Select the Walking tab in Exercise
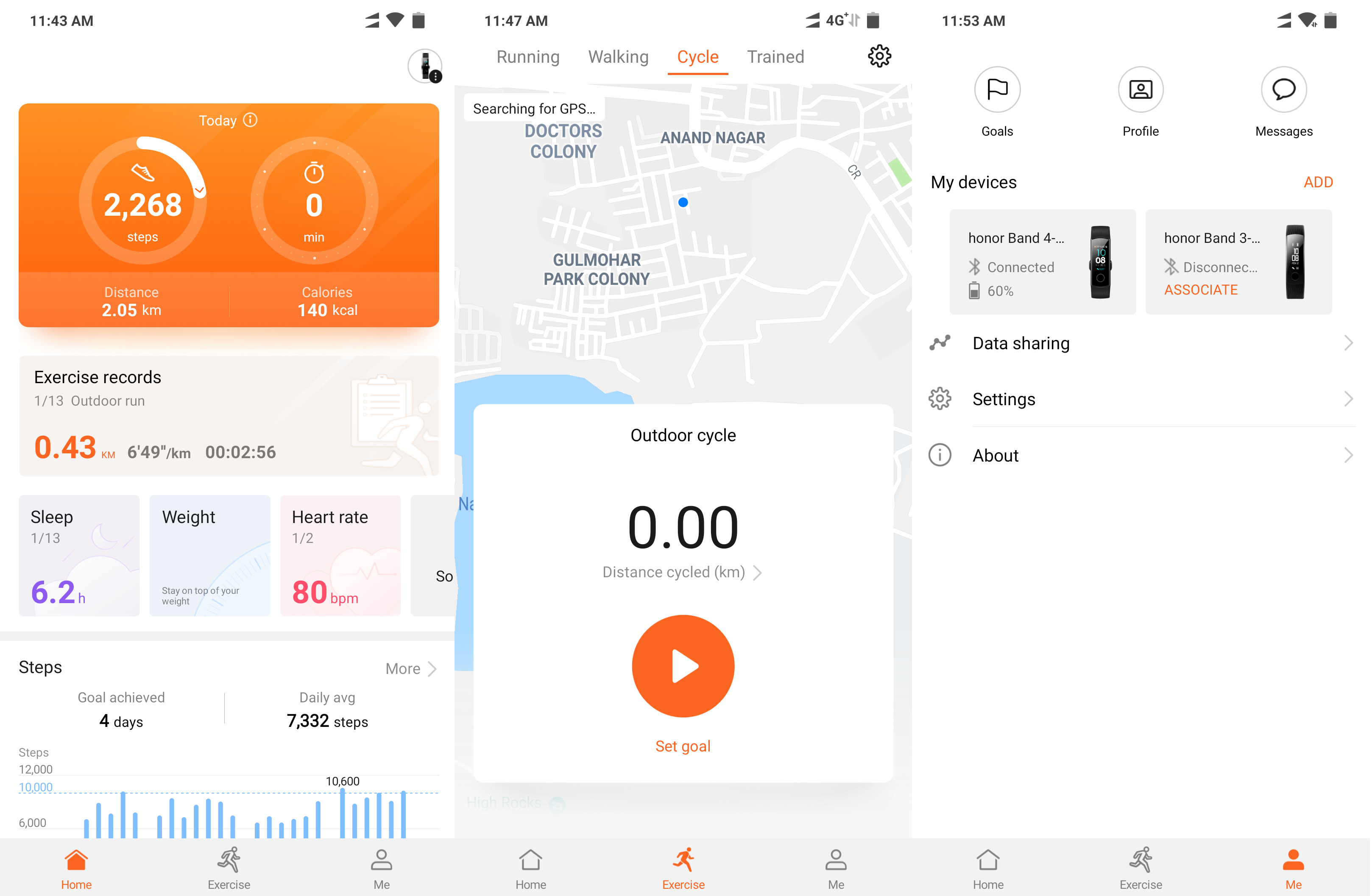 pyautogui.click(x=617, y=57)
